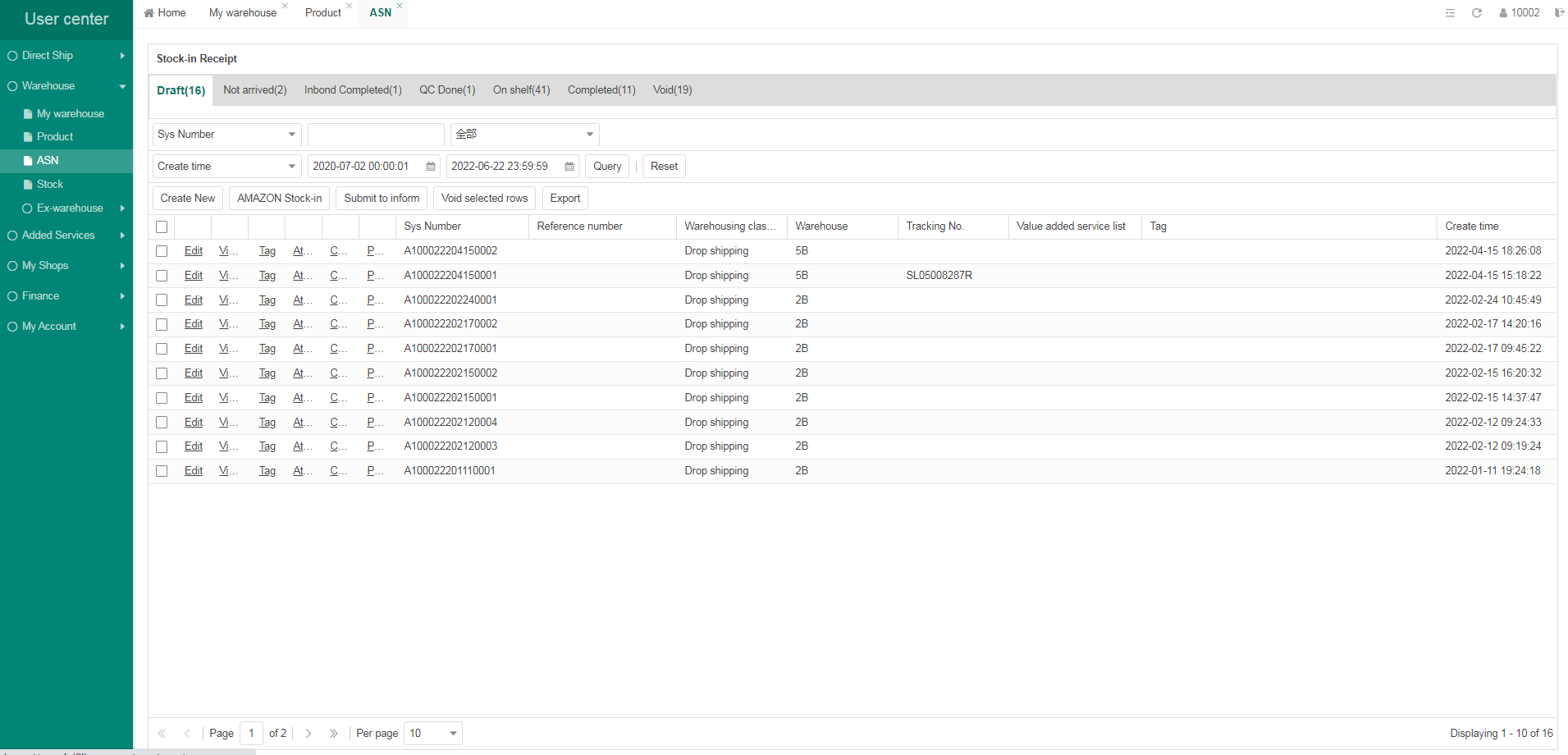Select ASN in sidebar
The image size is (1568, 755).
(x=66, y=161)
